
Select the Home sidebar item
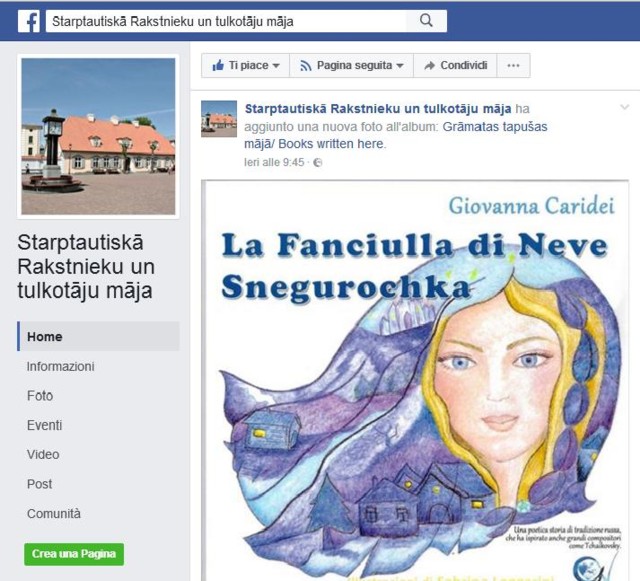(x=98, y=336)
